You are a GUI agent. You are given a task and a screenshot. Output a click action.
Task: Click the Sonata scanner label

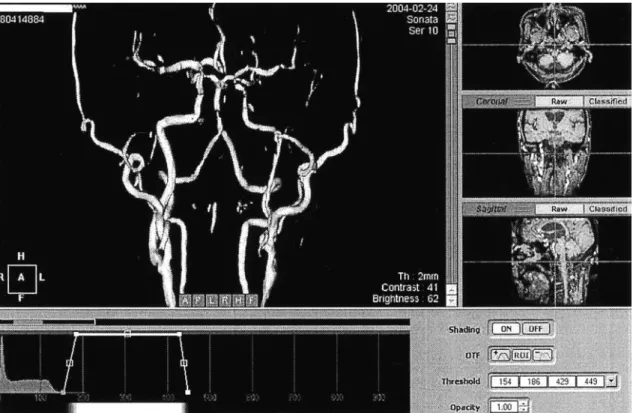point(422,19)
